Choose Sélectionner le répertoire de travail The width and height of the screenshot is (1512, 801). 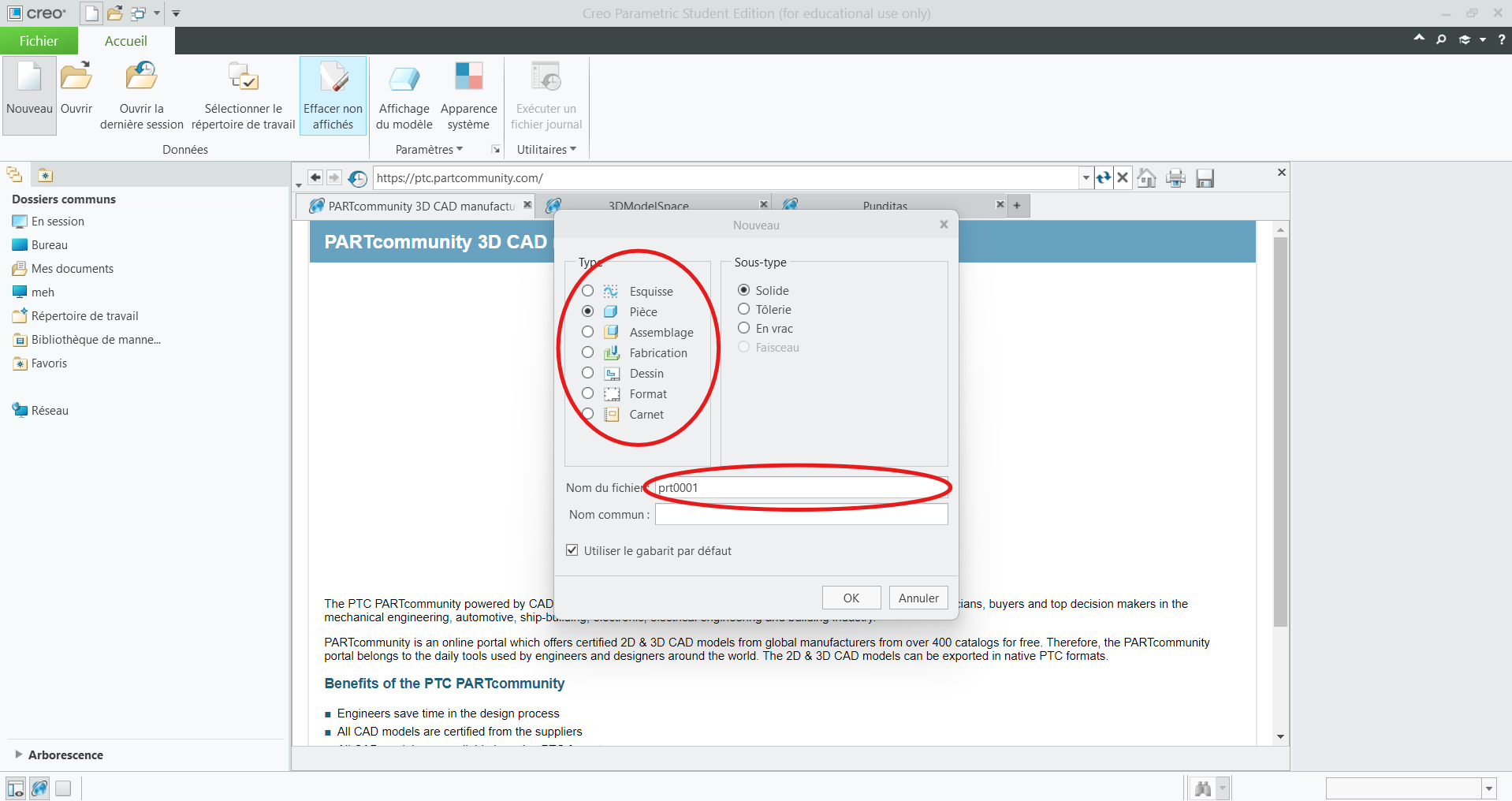(244, 95)
